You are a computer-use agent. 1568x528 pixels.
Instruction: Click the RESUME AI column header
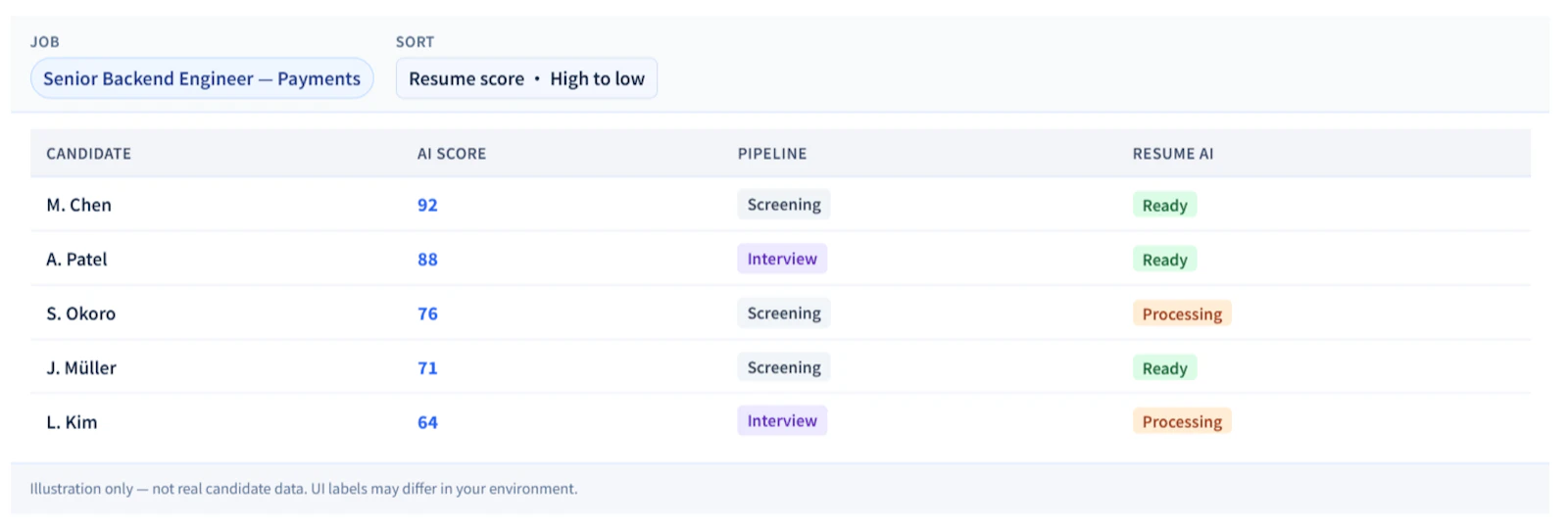point(1173,154)
